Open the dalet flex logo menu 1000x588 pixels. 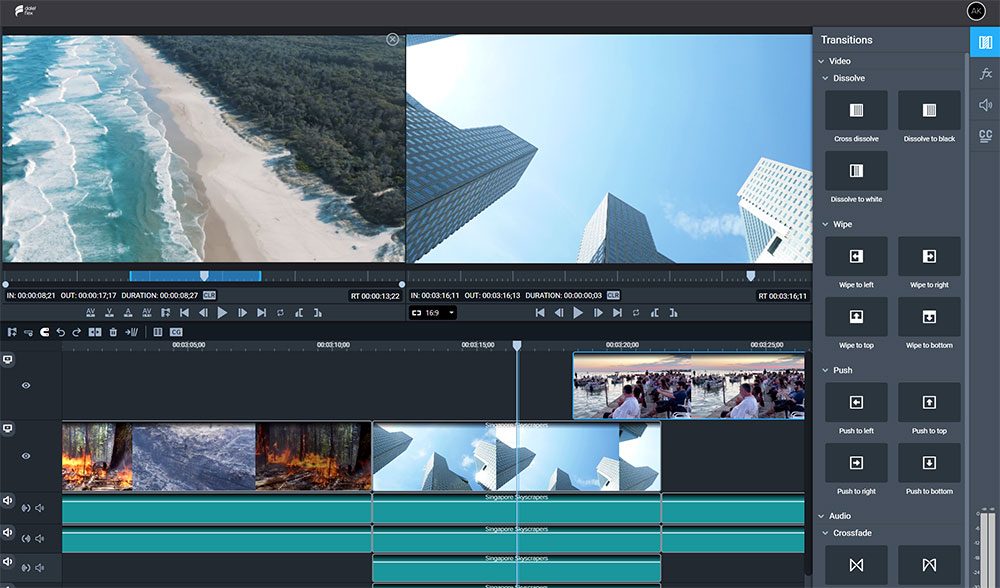point(24,11)
